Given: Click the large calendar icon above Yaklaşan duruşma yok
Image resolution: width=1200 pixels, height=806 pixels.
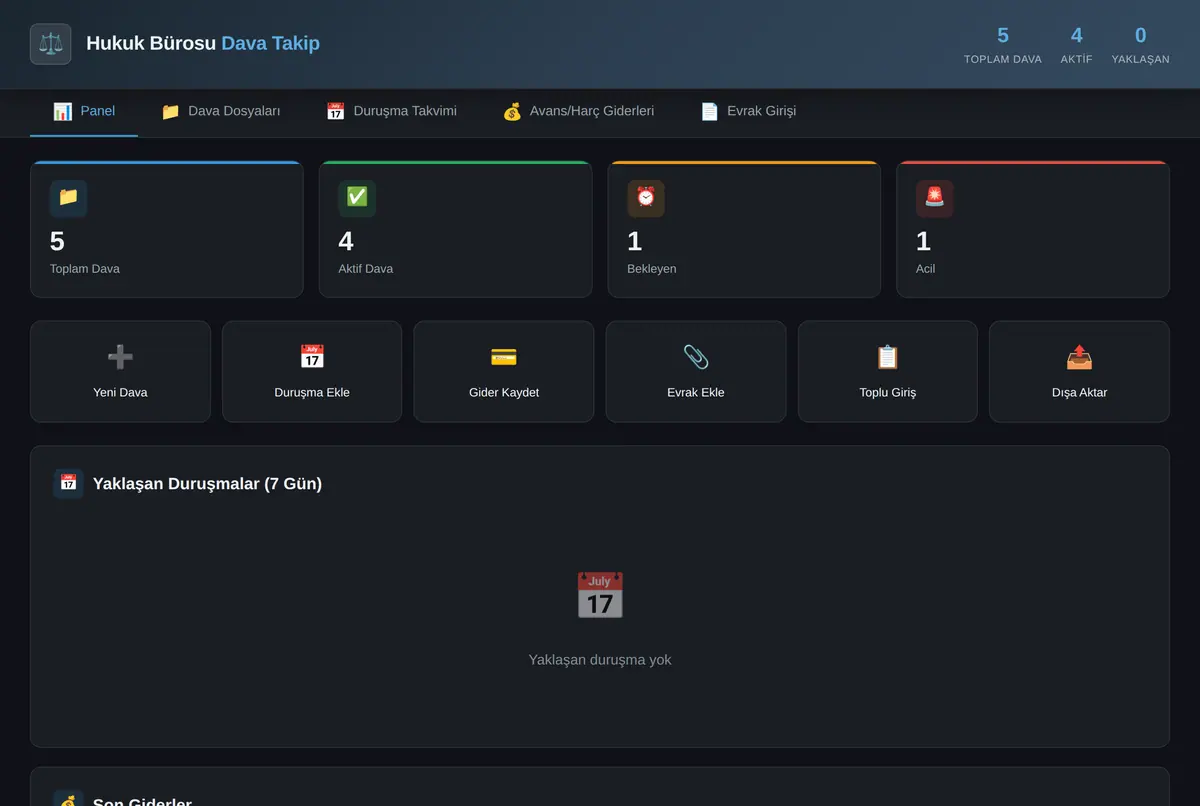Looking at the screenshot, I should [600, 595].
